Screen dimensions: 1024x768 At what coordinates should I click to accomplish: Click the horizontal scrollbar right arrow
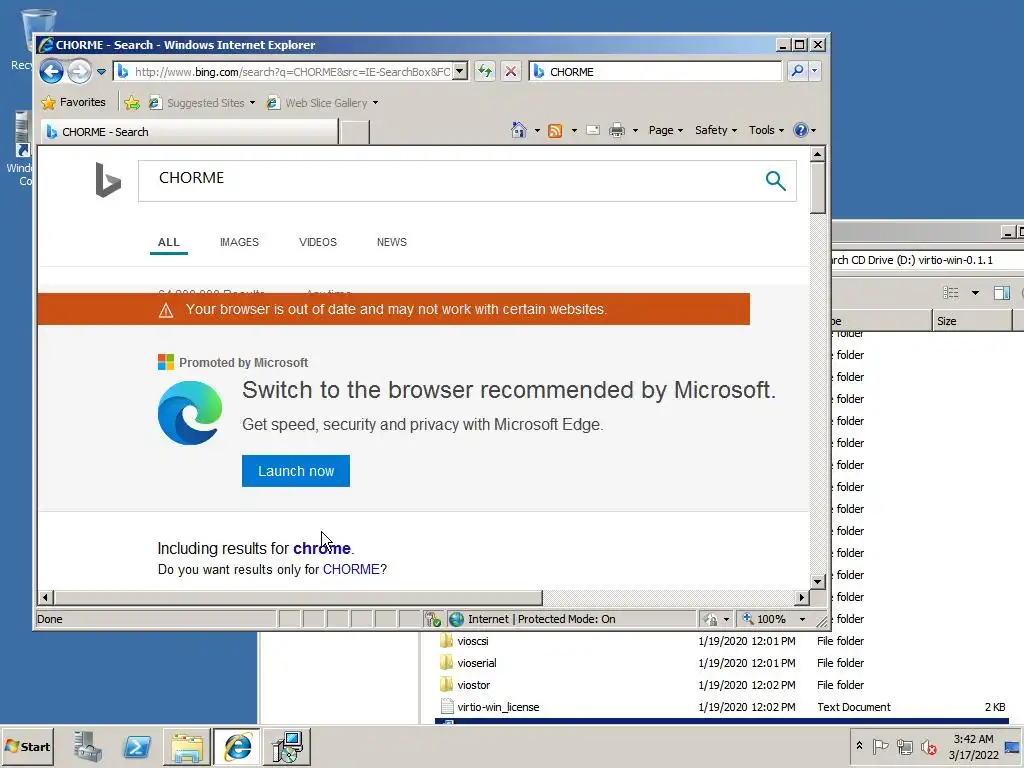tap(802, 597)
